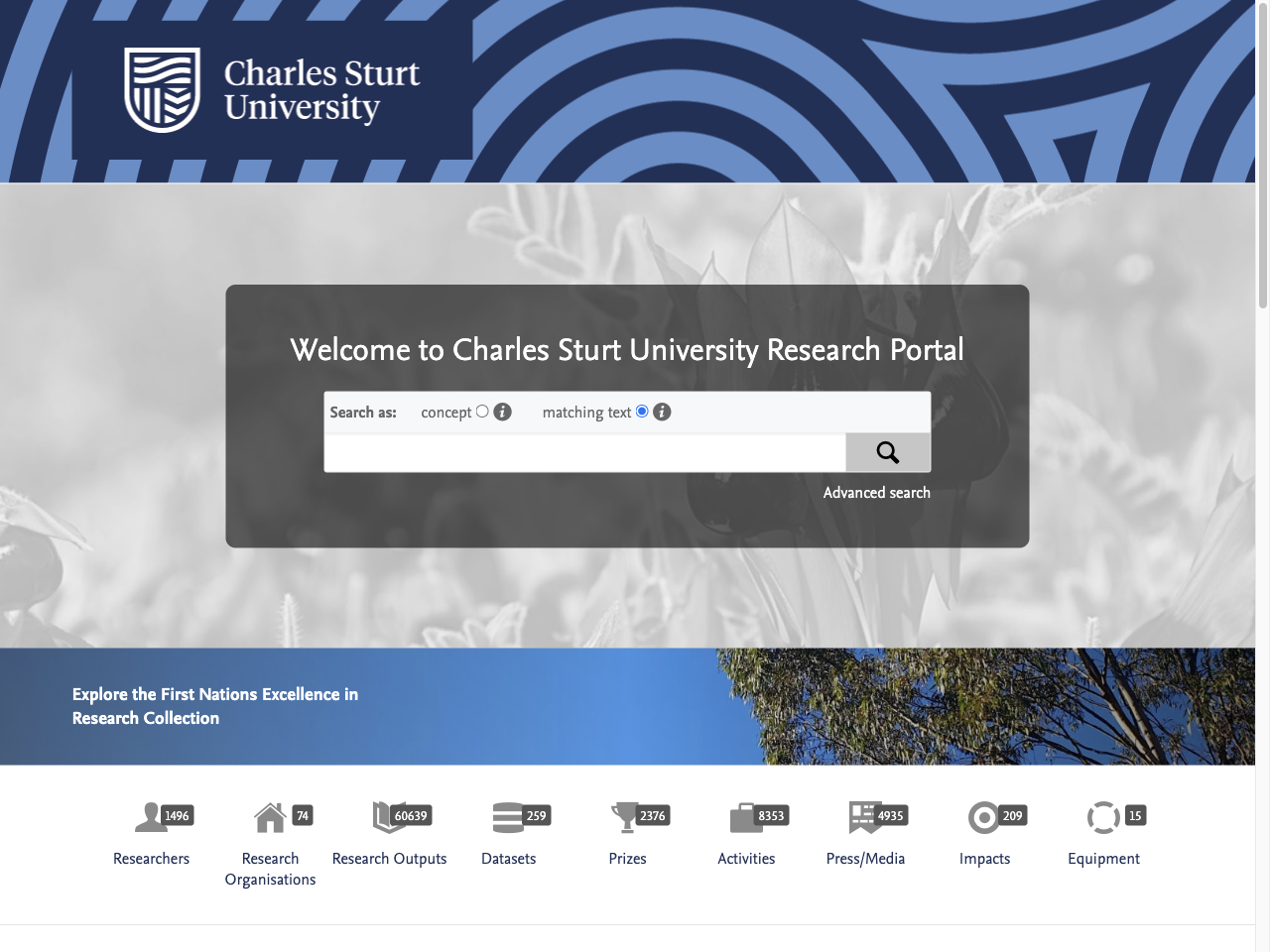Click the 1496 Researchers count badge

coord(177,816)
